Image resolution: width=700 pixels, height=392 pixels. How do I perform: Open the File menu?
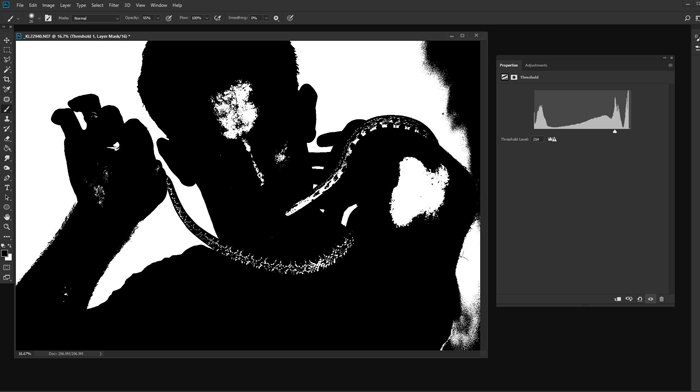[x=20, y=5]
